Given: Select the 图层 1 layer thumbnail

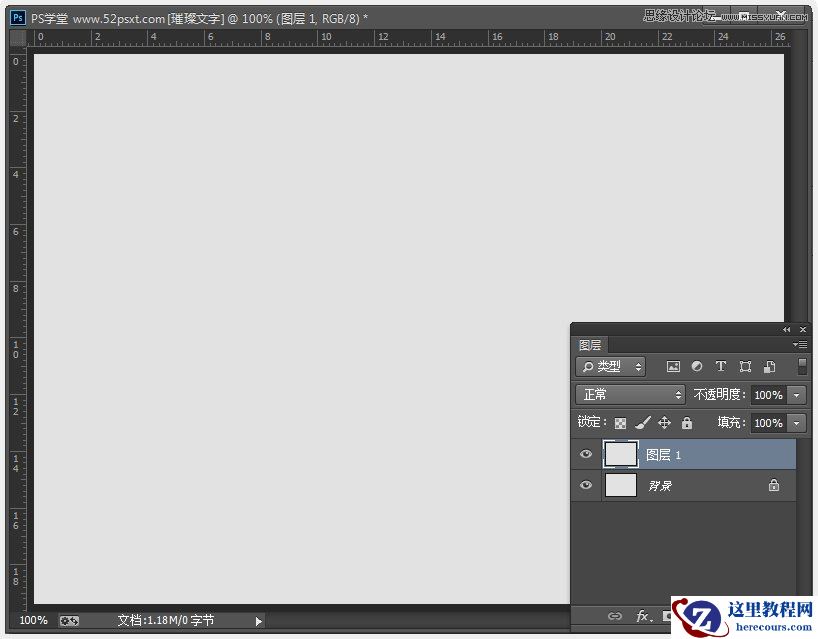Looking at the screenshot, I should [x=620, y=454].
